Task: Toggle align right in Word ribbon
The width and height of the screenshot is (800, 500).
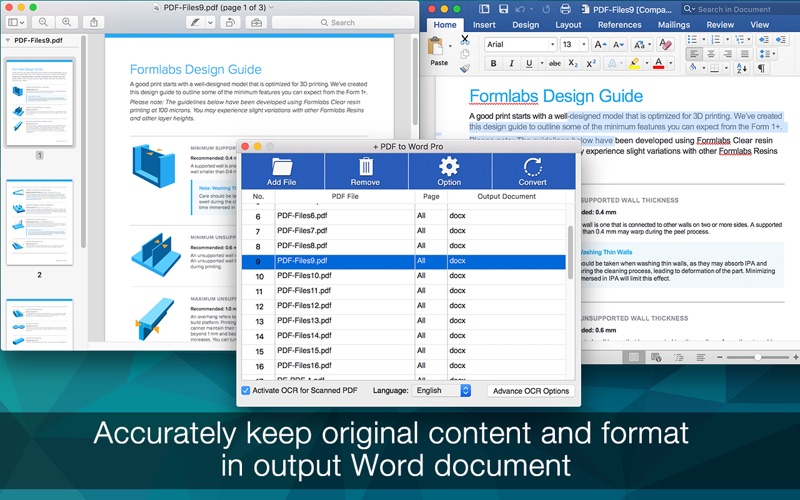Action: [728, 54]
